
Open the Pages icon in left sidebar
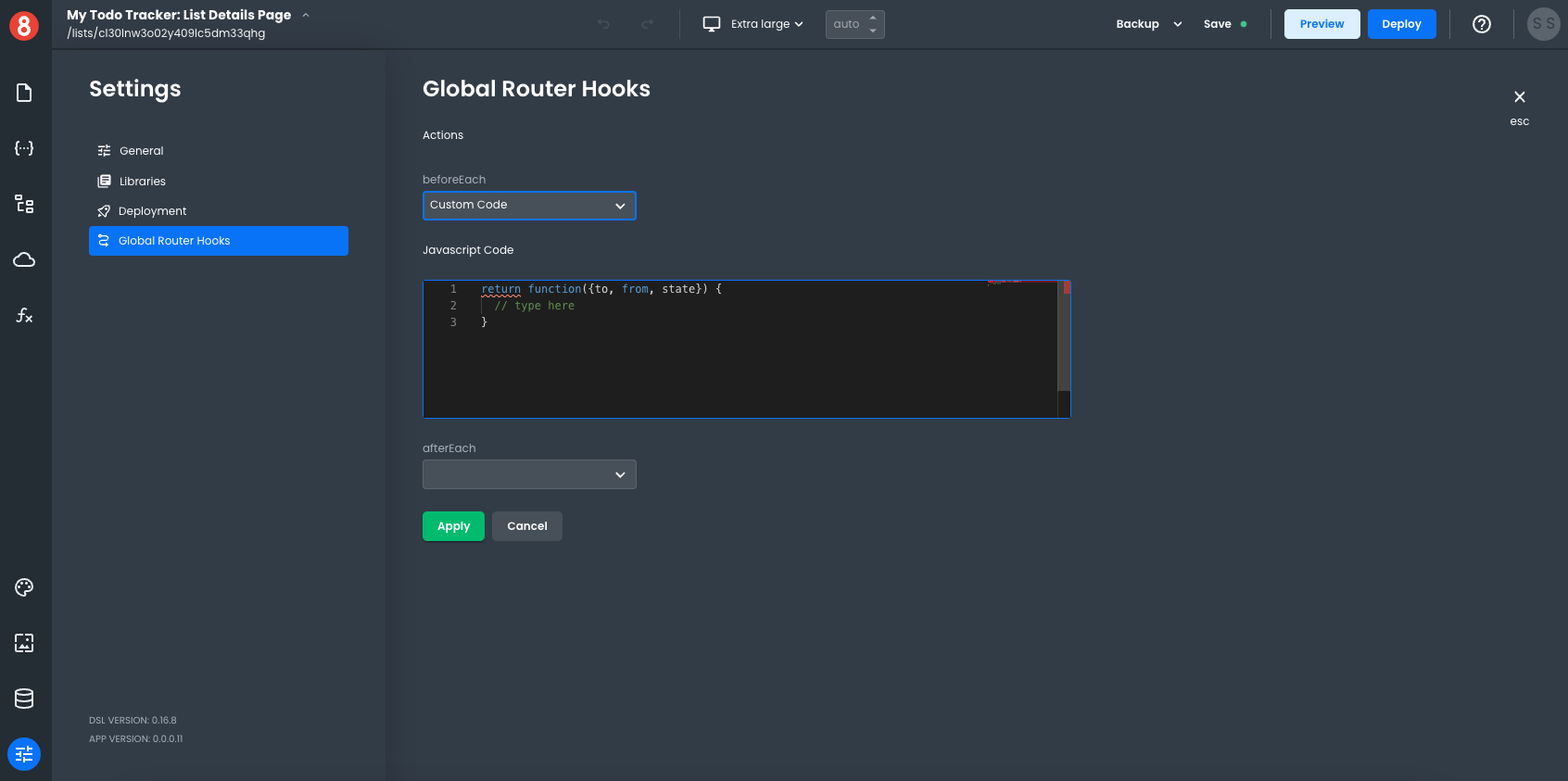(24, 93)
